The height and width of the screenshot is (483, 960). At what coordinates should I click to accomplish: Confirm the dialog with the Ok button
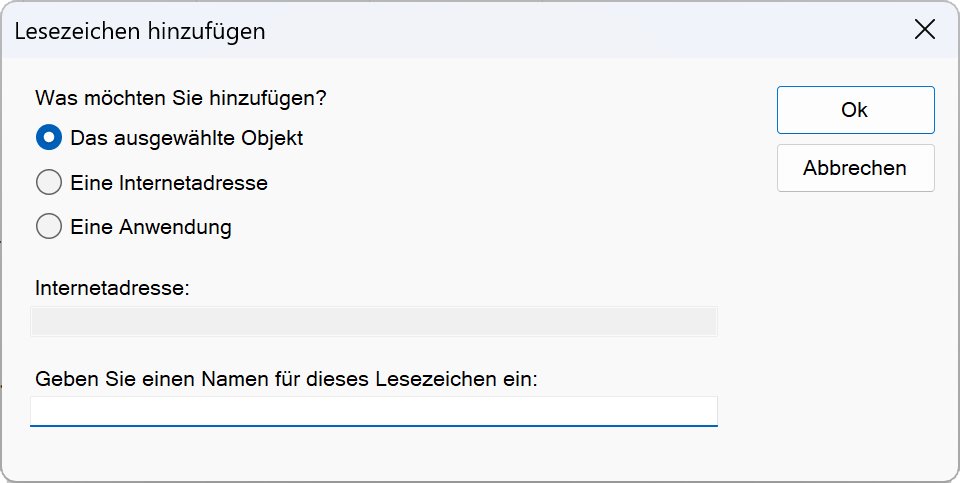click(855, 110)
